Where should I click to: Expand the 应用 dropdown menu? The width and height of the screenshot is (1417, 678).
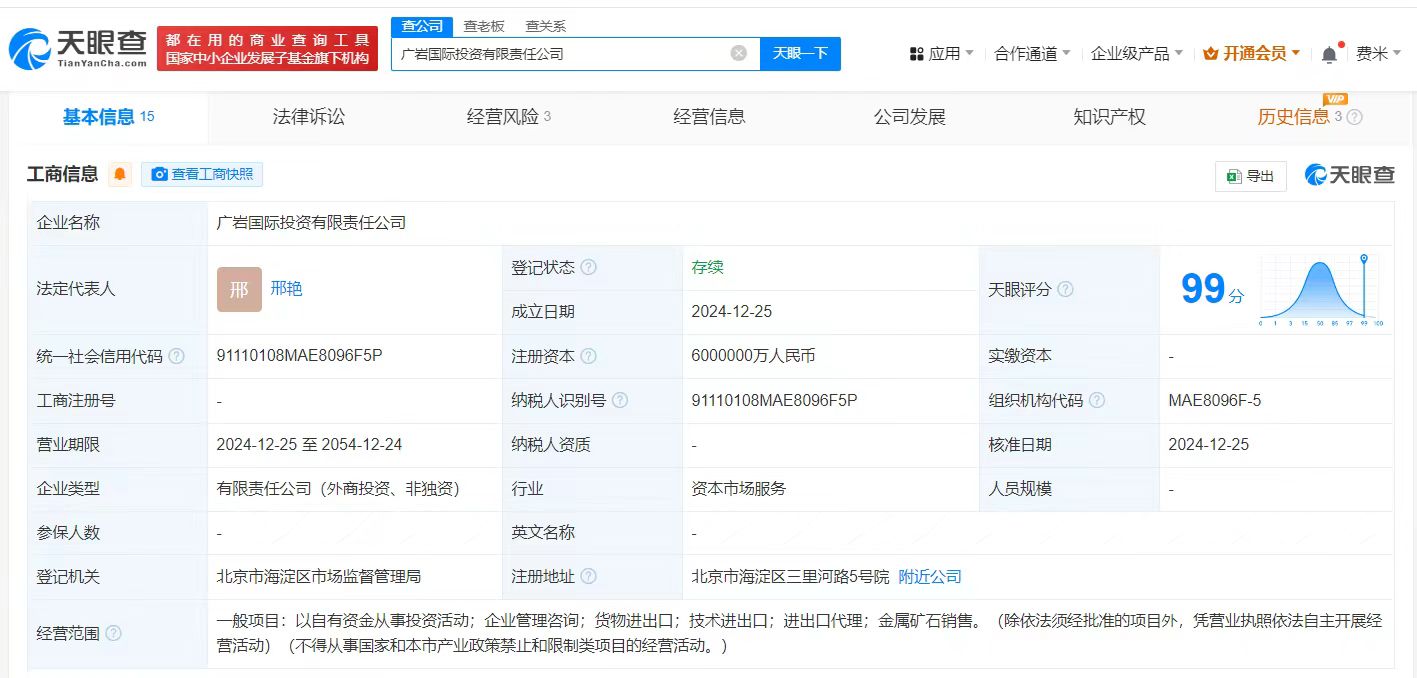[x=941, y=54]
